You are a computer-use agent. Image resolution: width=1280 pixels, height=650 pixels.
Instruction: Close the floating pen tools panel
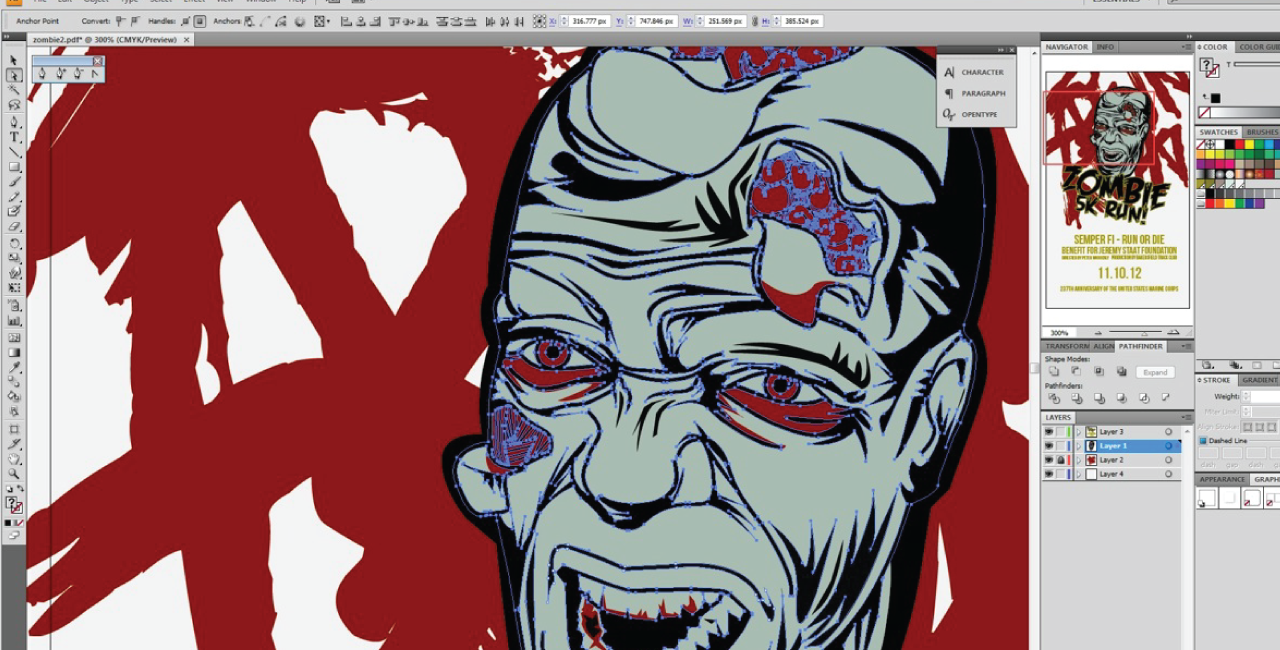[97, 60]
